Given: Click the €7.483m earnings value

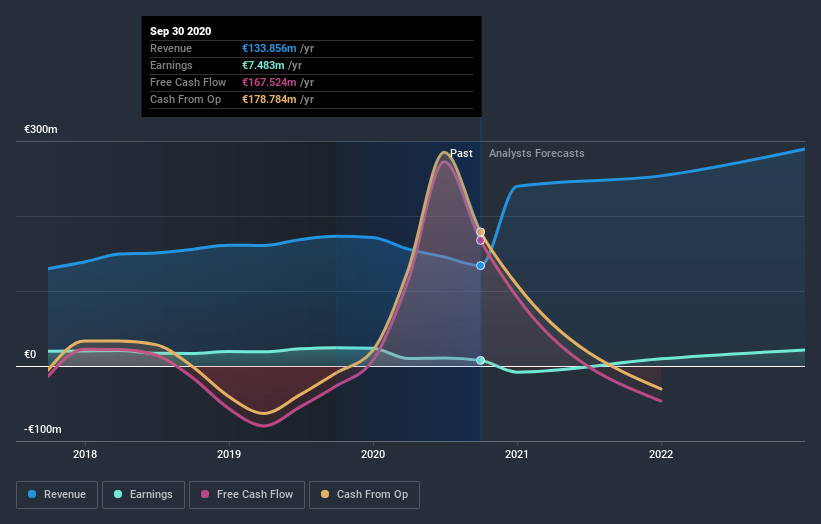Looking at the screenshot, I should (x=263, y=65).
